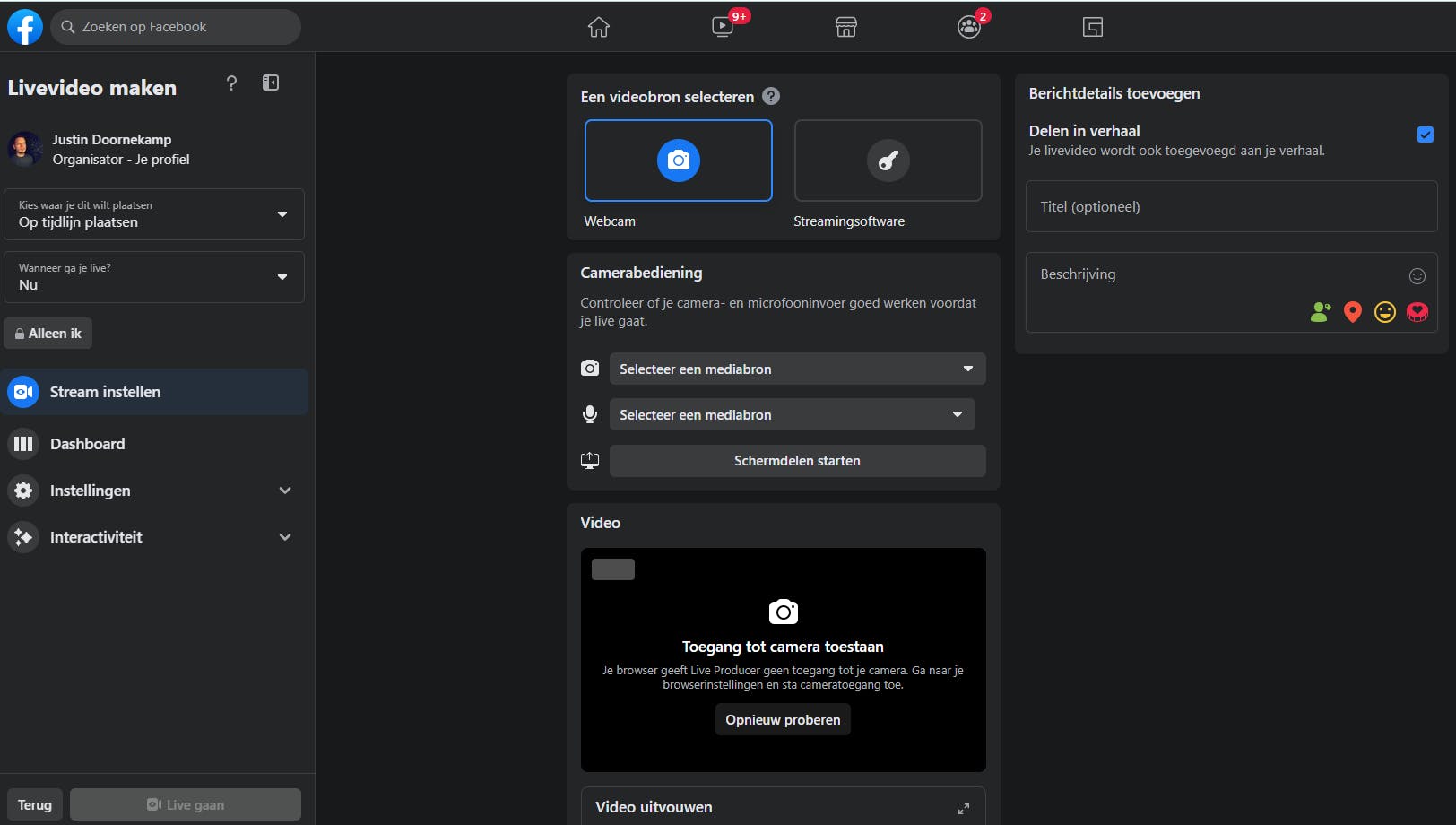The width and height of the screenshot is (1456, 825).
Task: Click the microphone icon beside the second mediabron
Action: point(590,414)
